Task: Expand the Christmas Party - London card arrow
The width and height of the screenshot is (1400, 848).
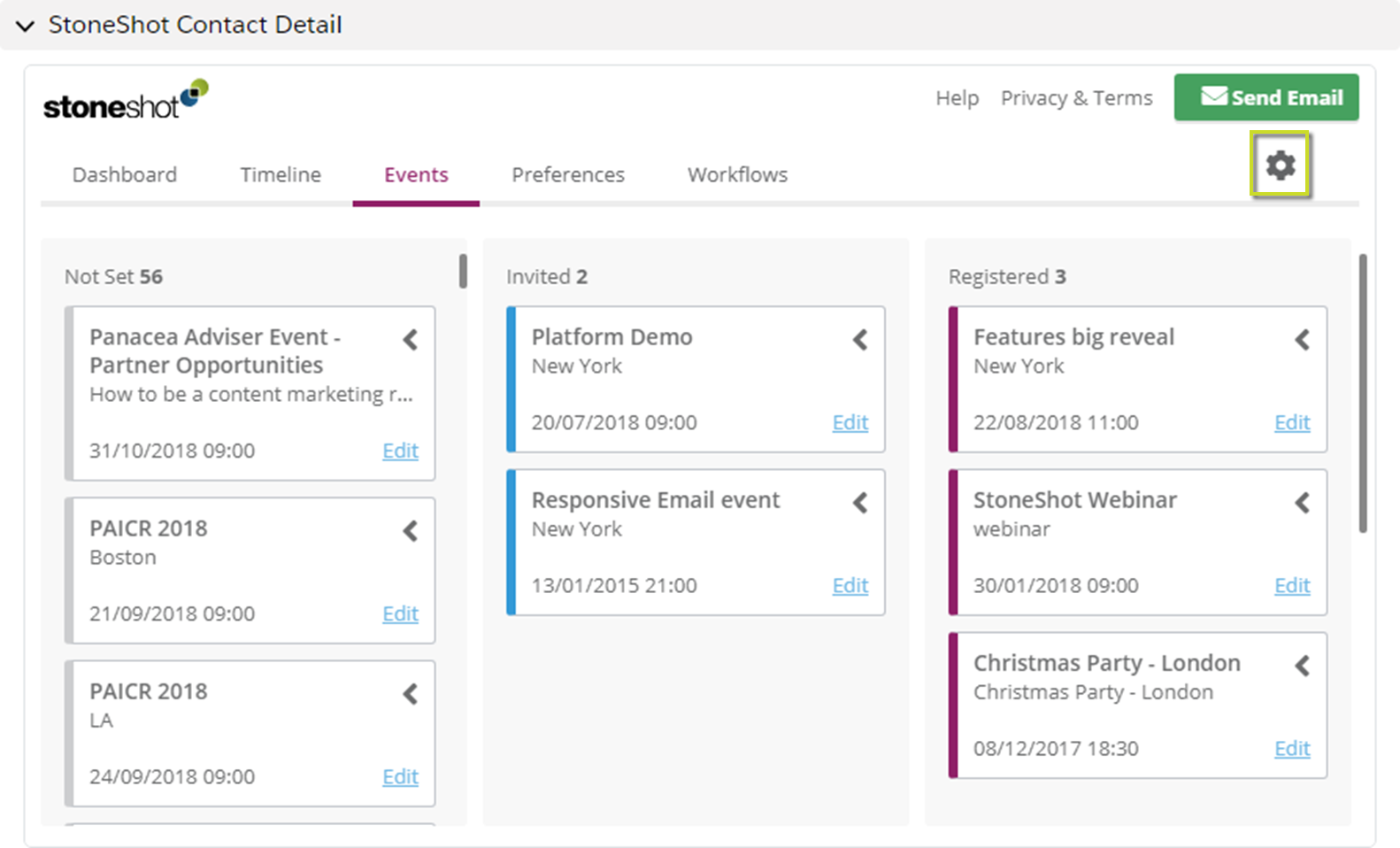Action: pos(1303,665)
